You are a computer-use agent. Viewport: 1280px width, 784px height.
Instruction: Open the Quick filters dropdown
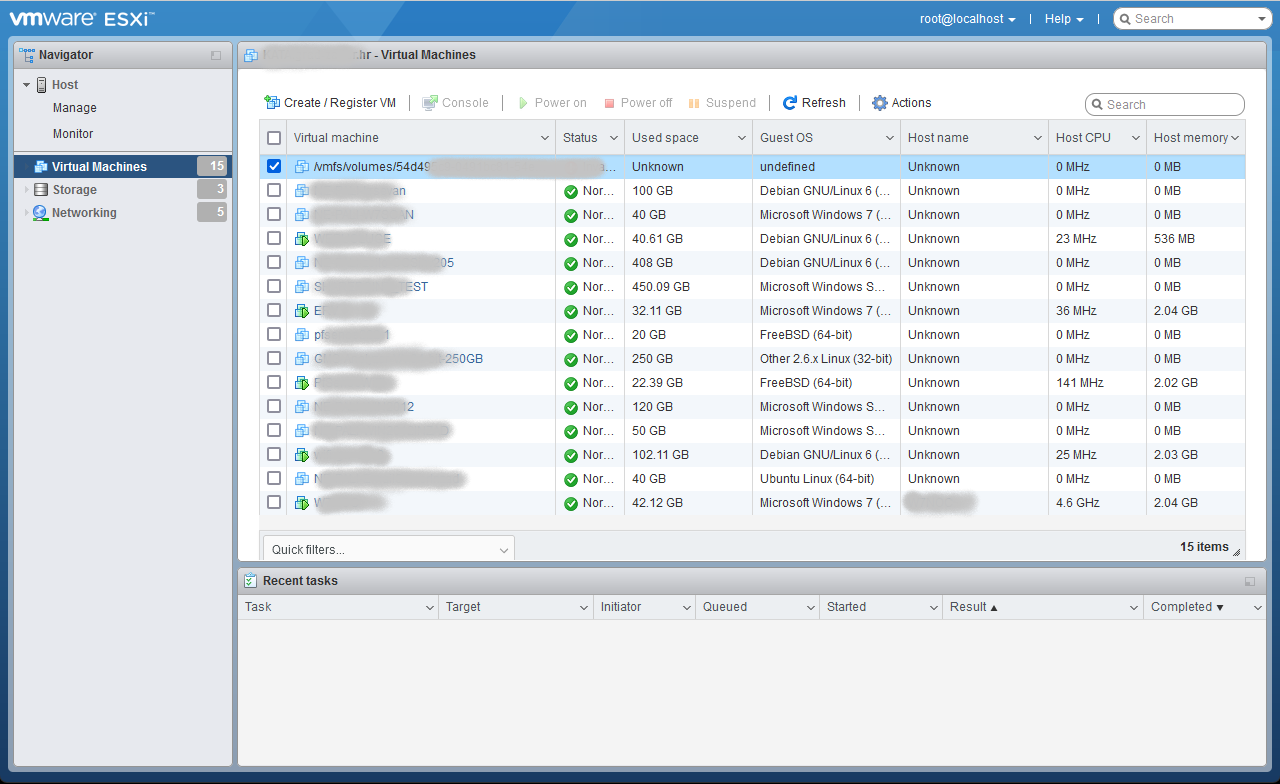(x=388, y=549)
